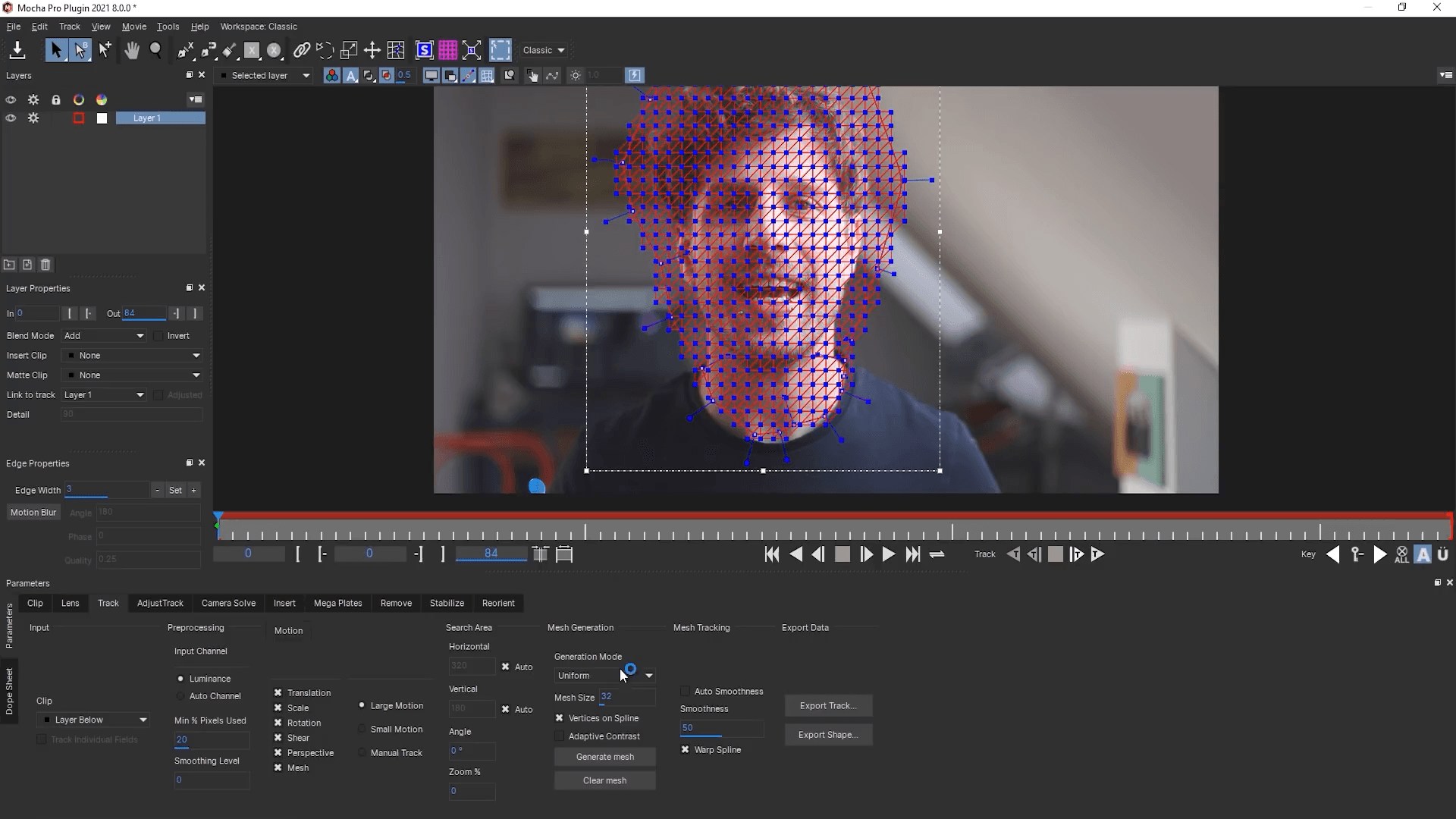This screenshot has width=1456, height=819.
Task: Open the Selected layer view dropdown
Action: [265, 75]
